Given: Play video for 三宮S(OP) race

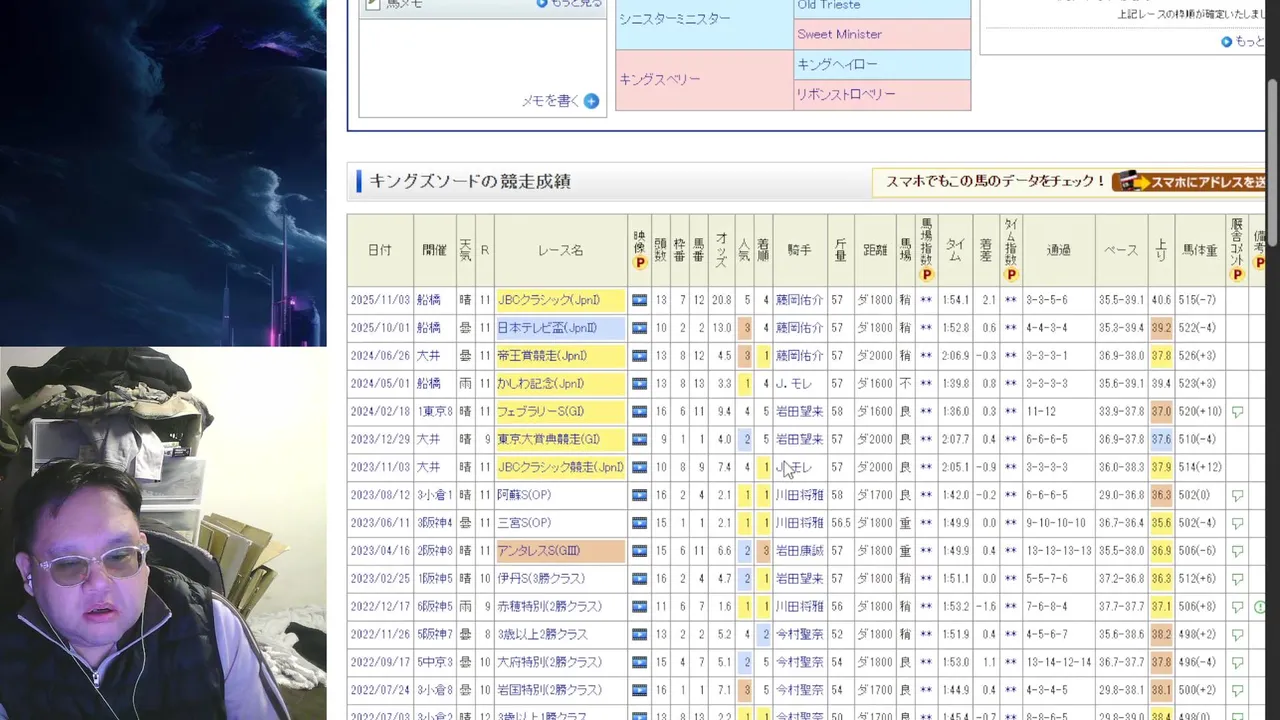Looking at the screenshot, I should tap(639, 523).
